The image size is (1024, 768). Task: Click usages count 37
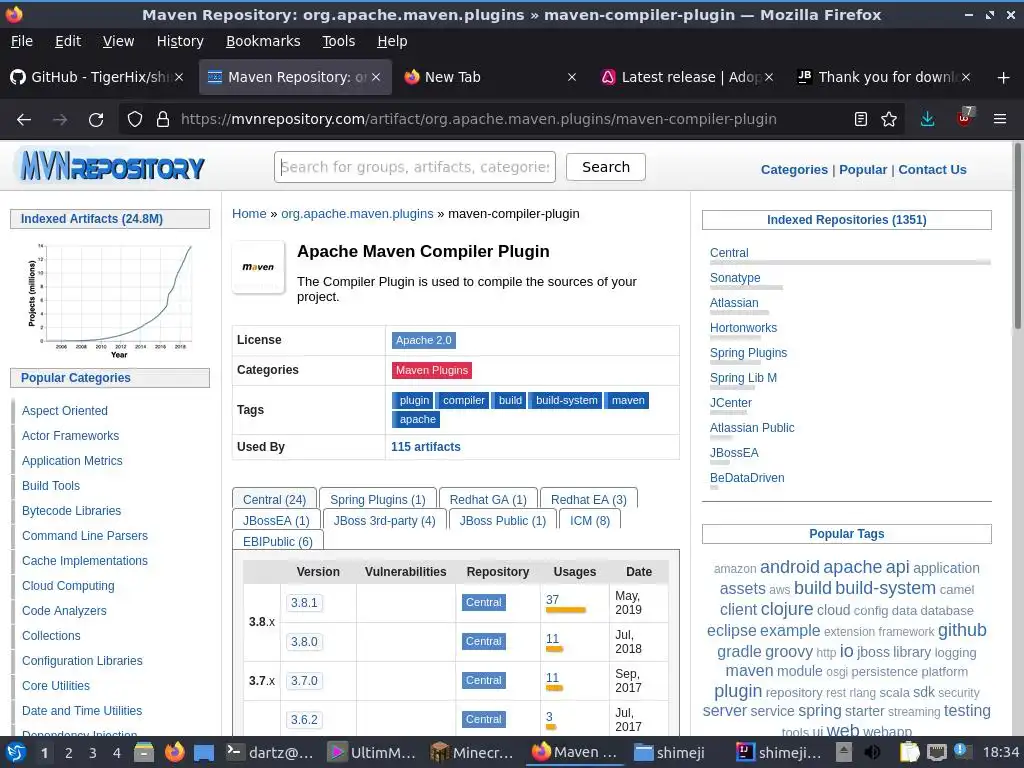coord(552,600)
